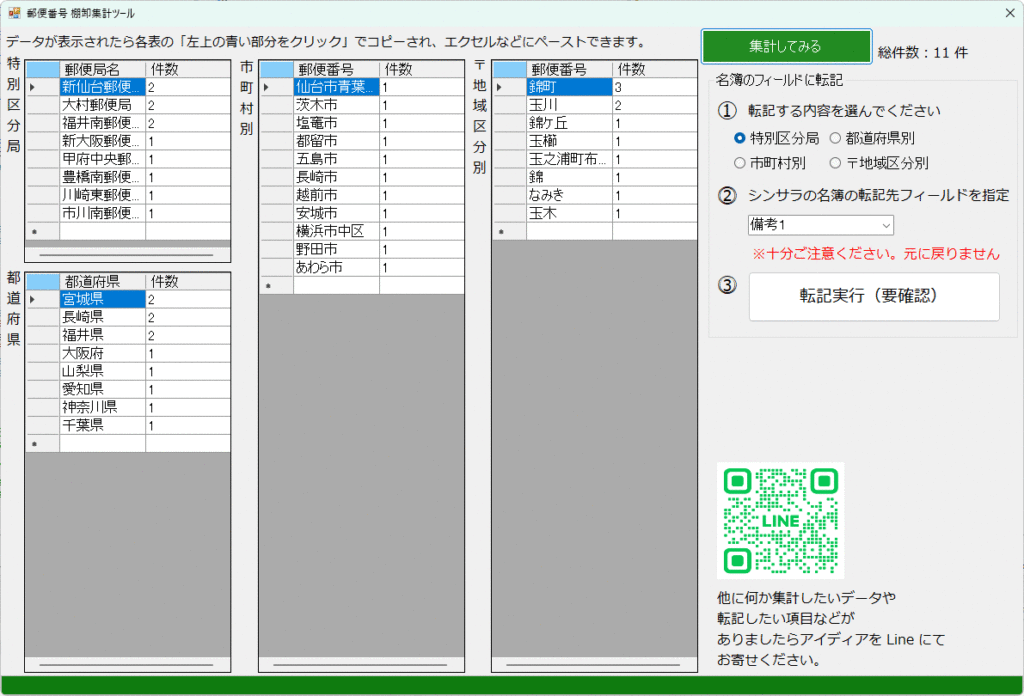Click the LINE QR code image
The image size is (1024, 696).
click(x=780, y=520)
